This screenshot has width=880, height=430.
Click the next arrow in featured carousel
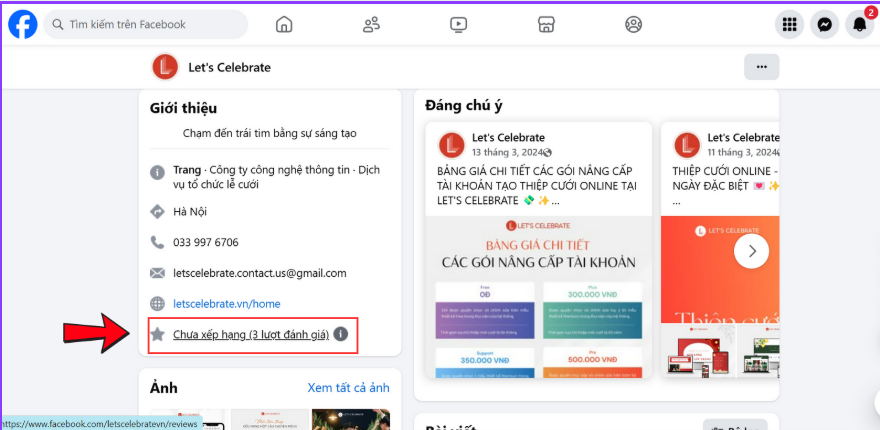click(752, 251)
